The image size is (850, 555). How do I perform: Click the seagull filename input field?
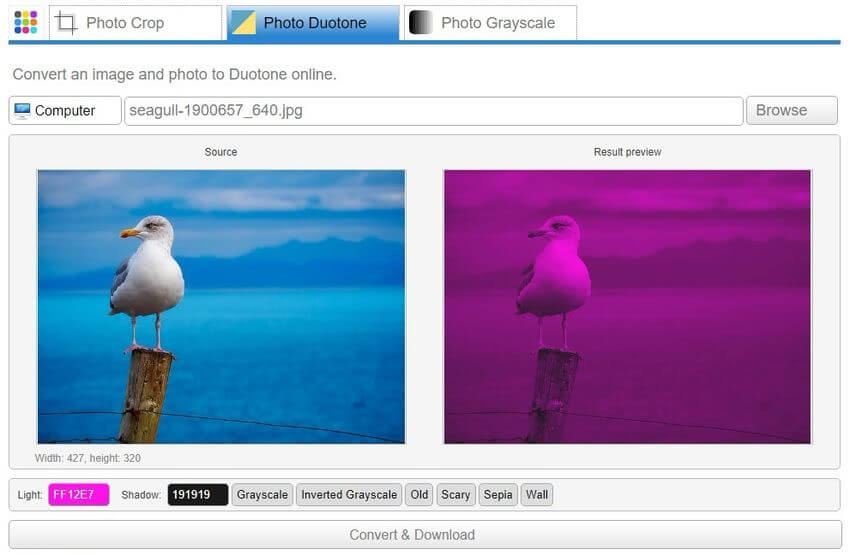(434, 111)
